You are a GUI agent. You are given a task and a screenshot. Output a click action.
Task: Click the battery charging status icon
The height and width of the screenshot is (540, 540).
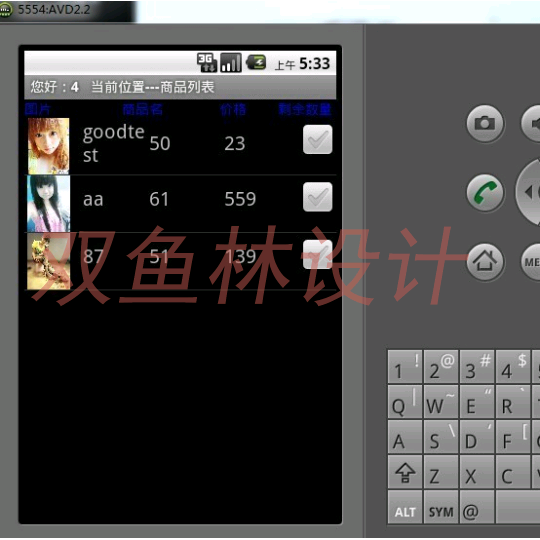(256, 63)
